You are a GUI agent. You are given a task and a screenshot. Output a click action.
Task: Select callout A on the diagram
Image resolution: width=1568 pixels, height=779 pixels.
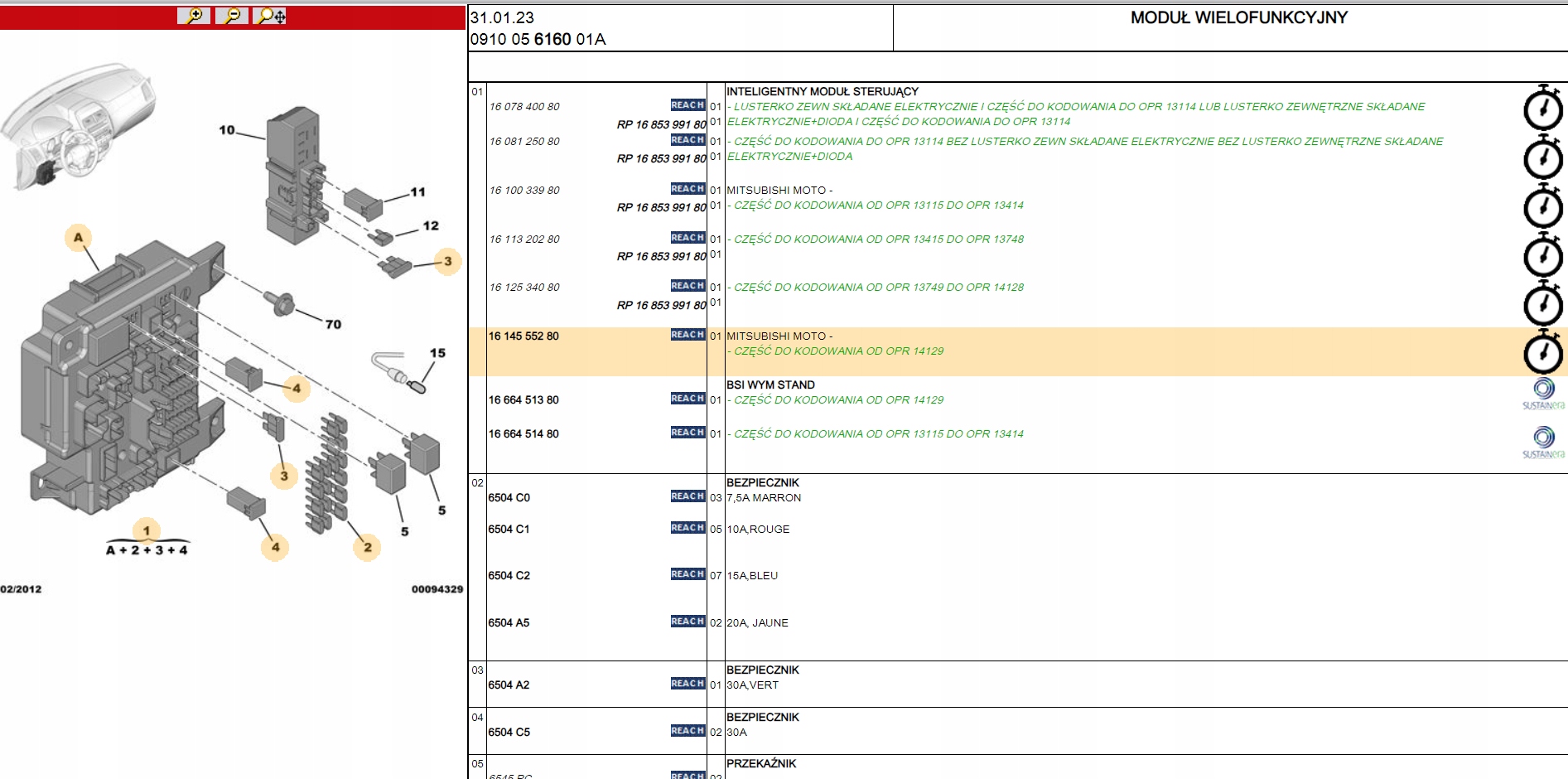click(x=78, y=238)
